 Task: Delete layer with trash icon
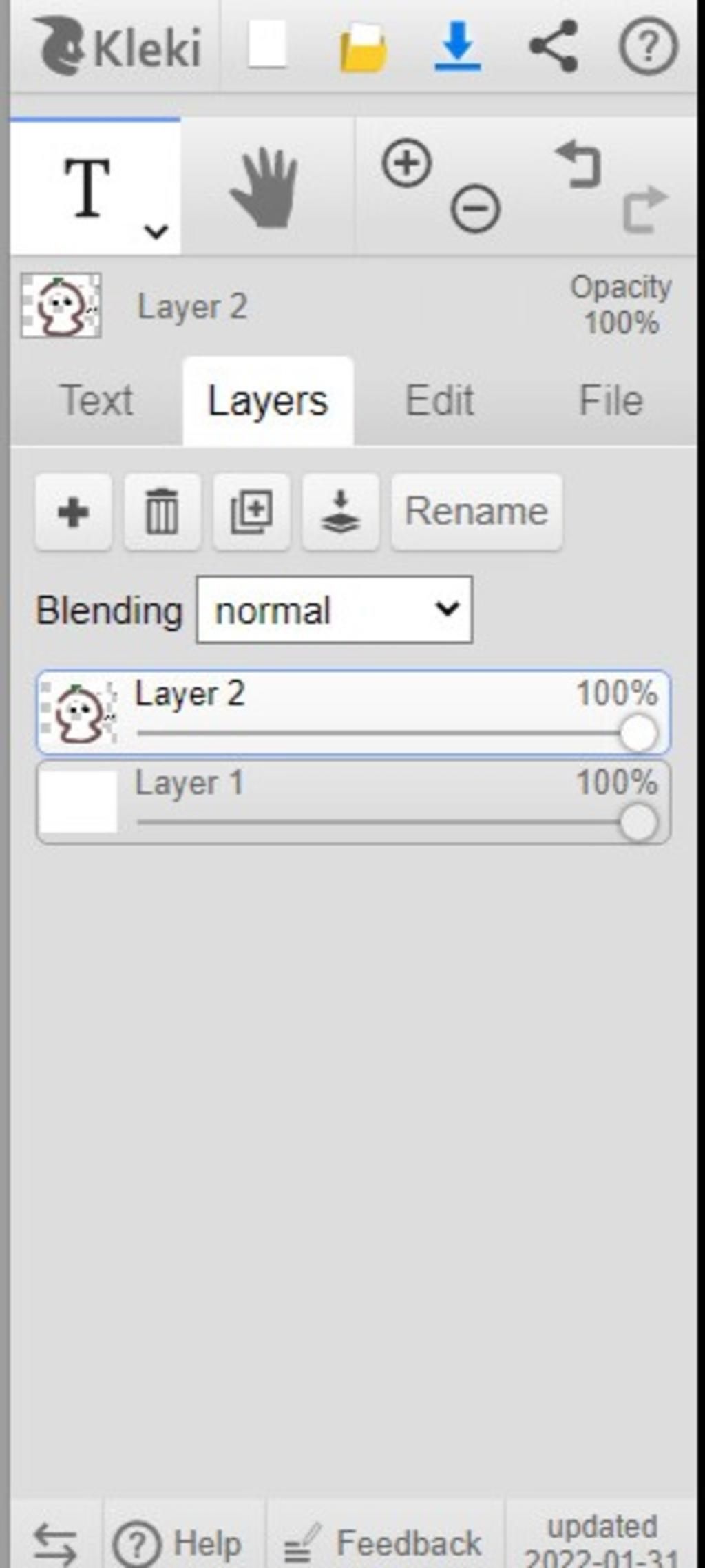162,512
